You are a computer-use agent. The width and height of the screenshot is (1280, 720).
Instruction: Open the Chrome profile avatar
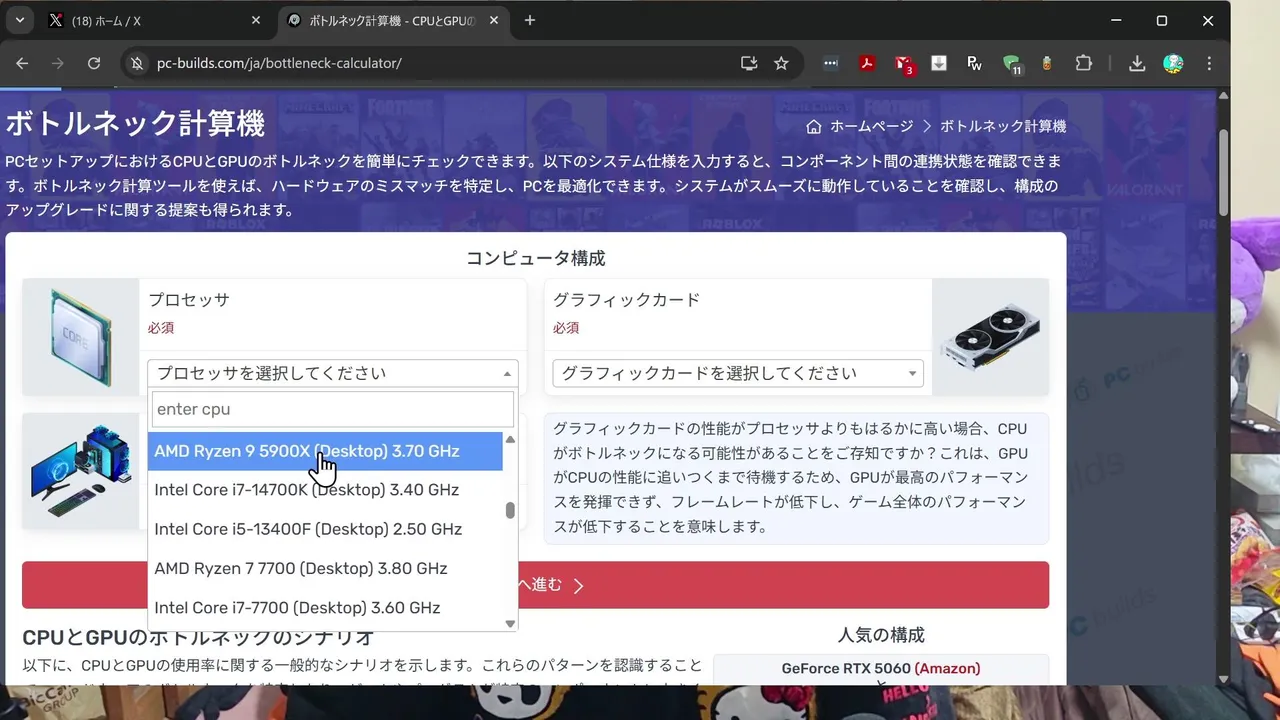(x=1173, y=63)
